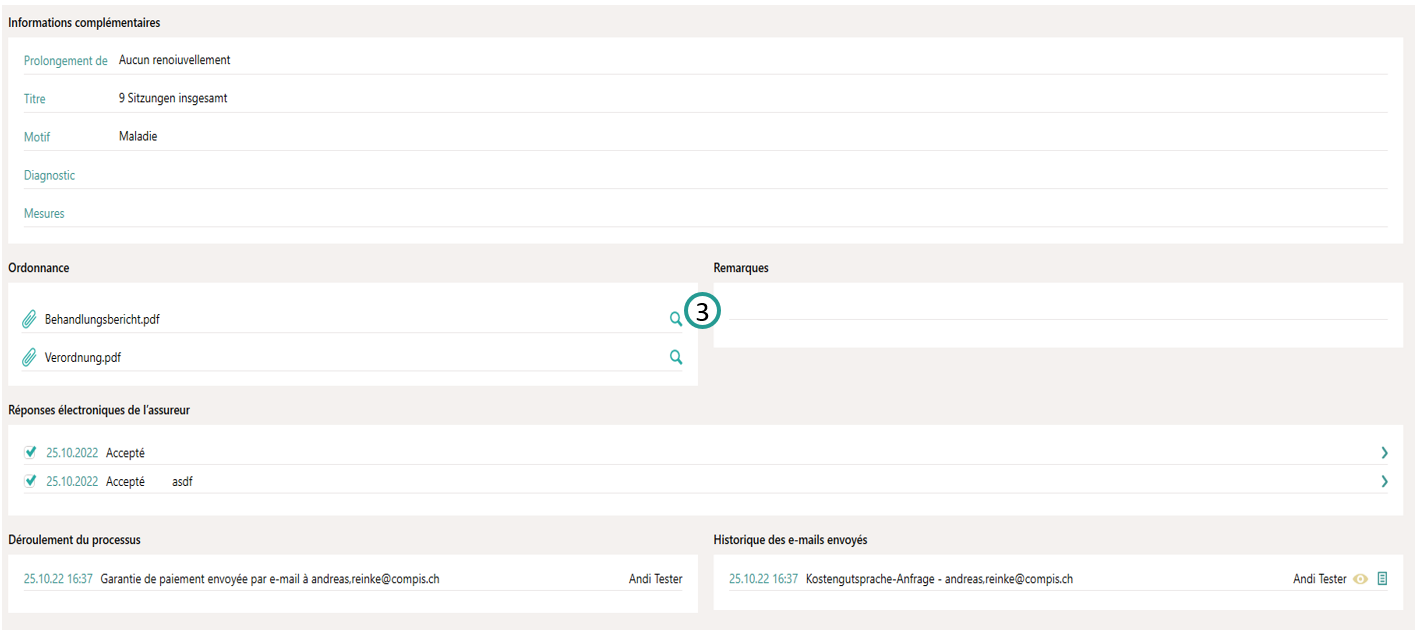This screenshot has width=1422, height=643.
Task: Click paperclip icon beside Behandlungsbericht.pdf
Action: 29,320
